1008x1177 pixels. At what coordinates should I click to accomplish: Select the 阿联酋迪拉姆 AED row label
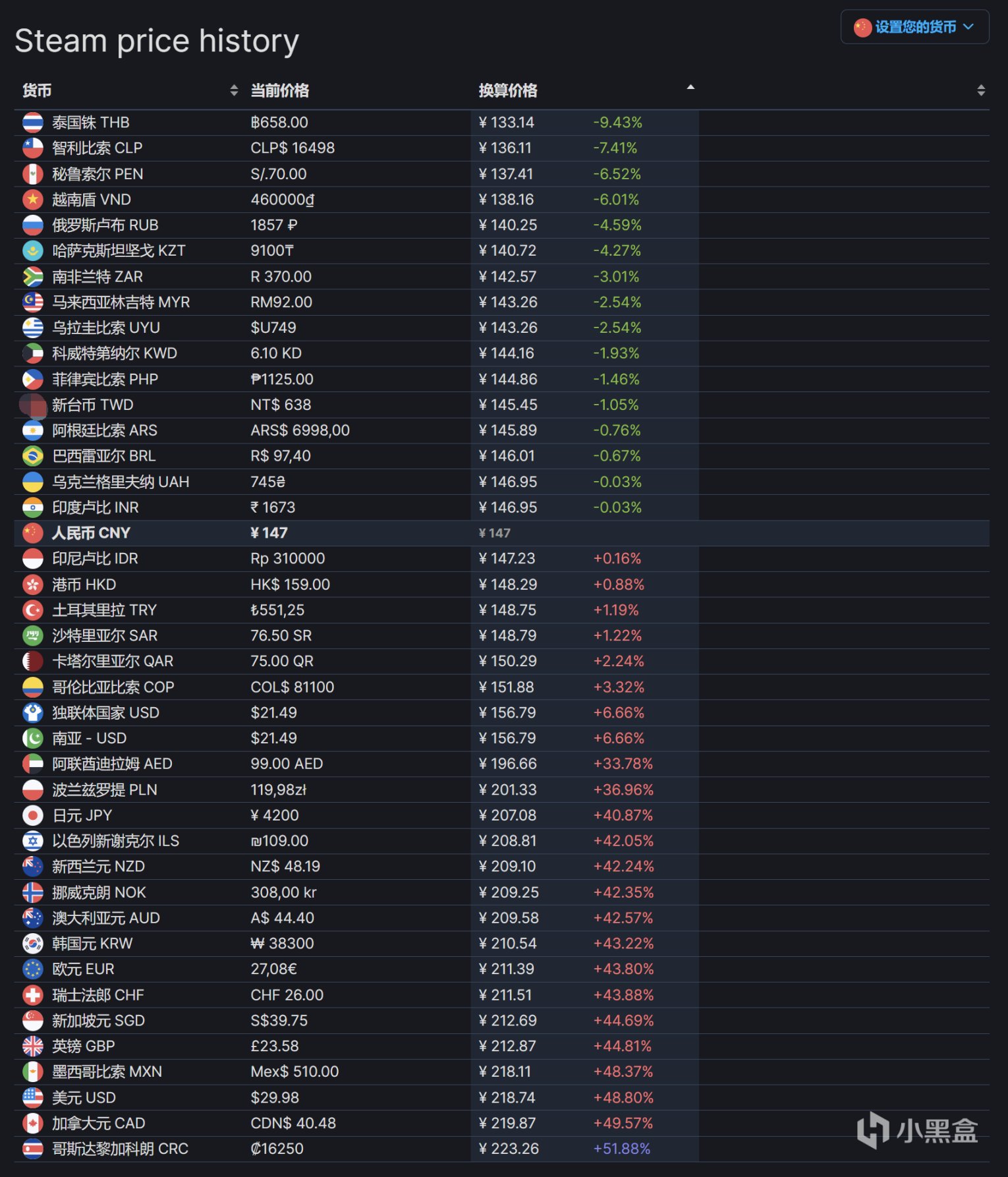pos(112,764)
